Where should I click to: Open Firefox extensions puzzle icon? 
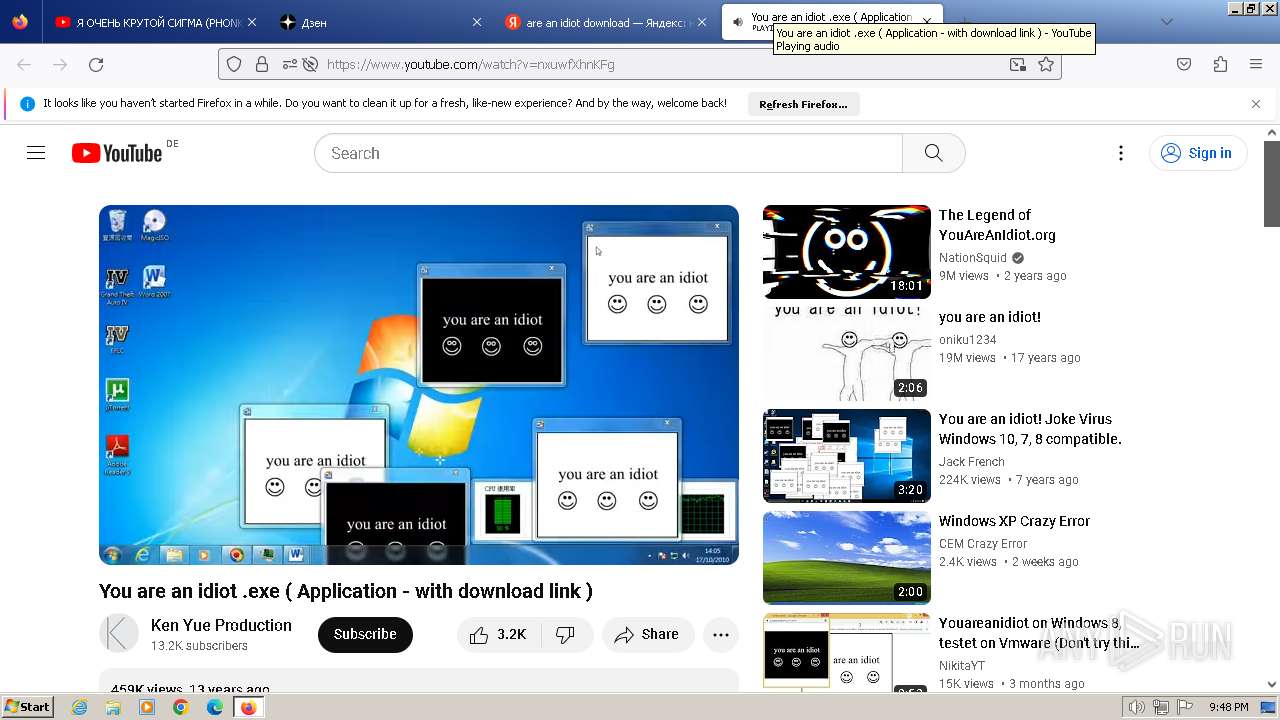pyautogui.click(x=1220, y=64)
